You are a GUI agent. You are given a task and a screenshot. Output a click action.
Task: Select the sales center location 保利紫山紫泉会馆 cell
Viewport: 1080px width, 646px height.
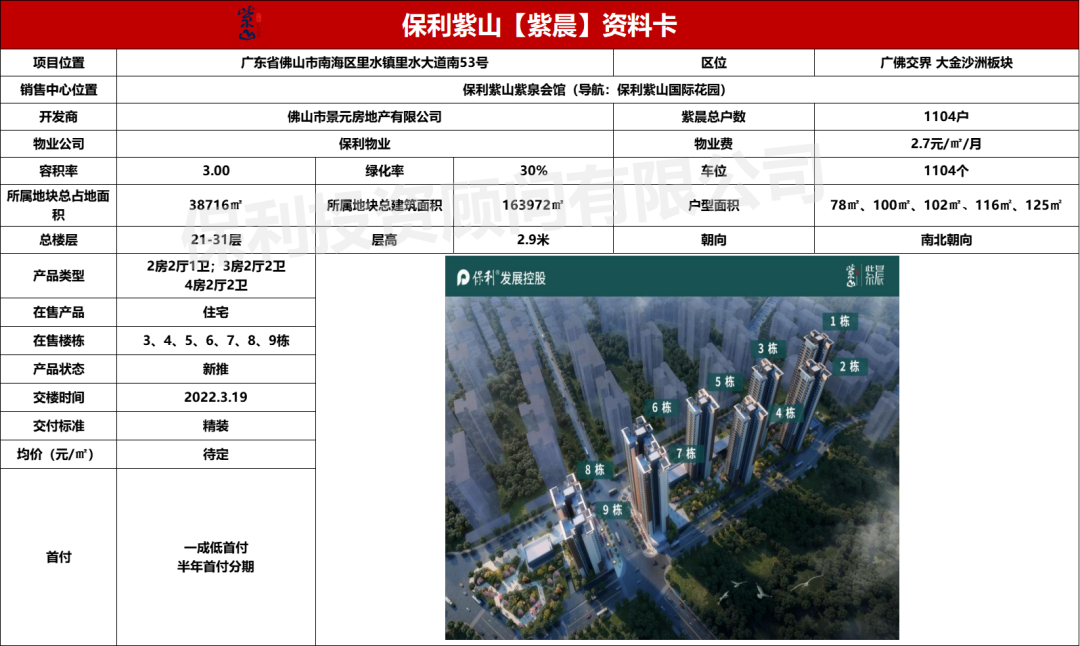598,90
